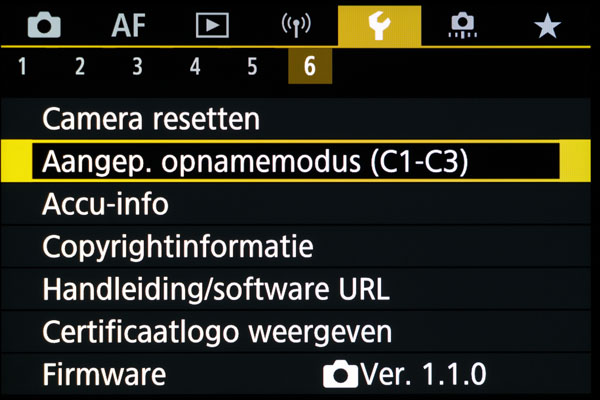This screenshot has width=600, height=400.
Task: Open Firmware Ver. 1.1.0 entry
Action: coord(264,375)
